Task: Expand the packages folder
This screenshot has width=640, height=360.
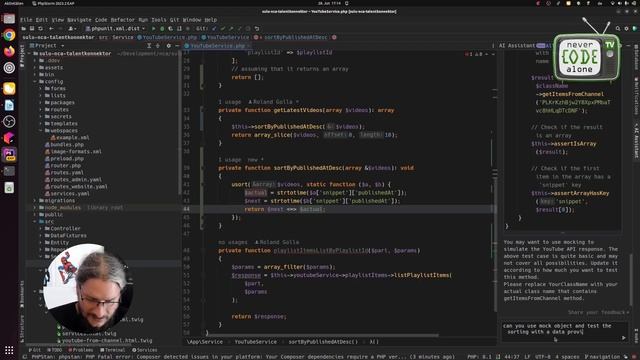Action: coord(41,102)
